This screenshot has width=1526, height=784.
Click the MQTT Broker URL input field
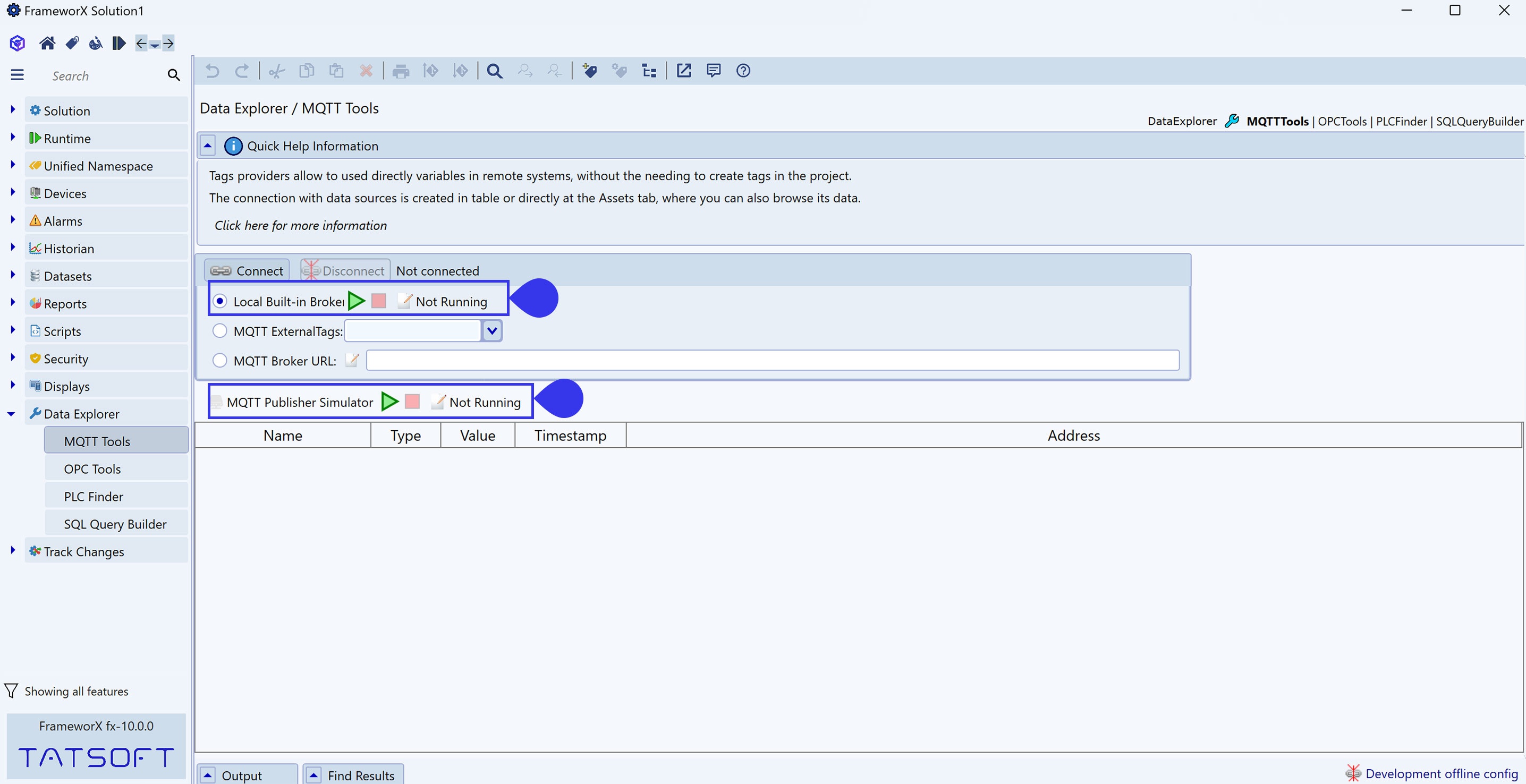click(x=773, y=360)
